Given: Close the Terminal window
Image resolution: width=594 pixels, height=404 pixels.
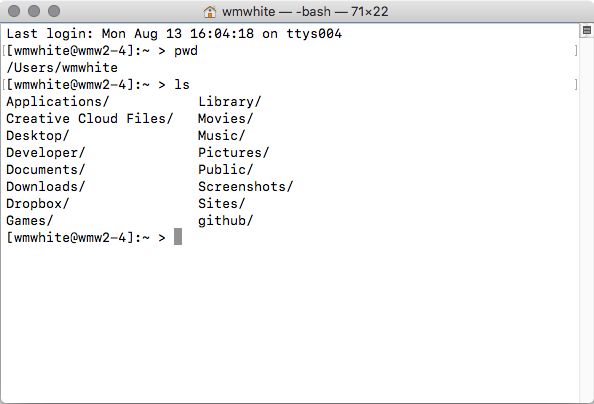Looking at the screenshot, I should click(x=14, y=11).
